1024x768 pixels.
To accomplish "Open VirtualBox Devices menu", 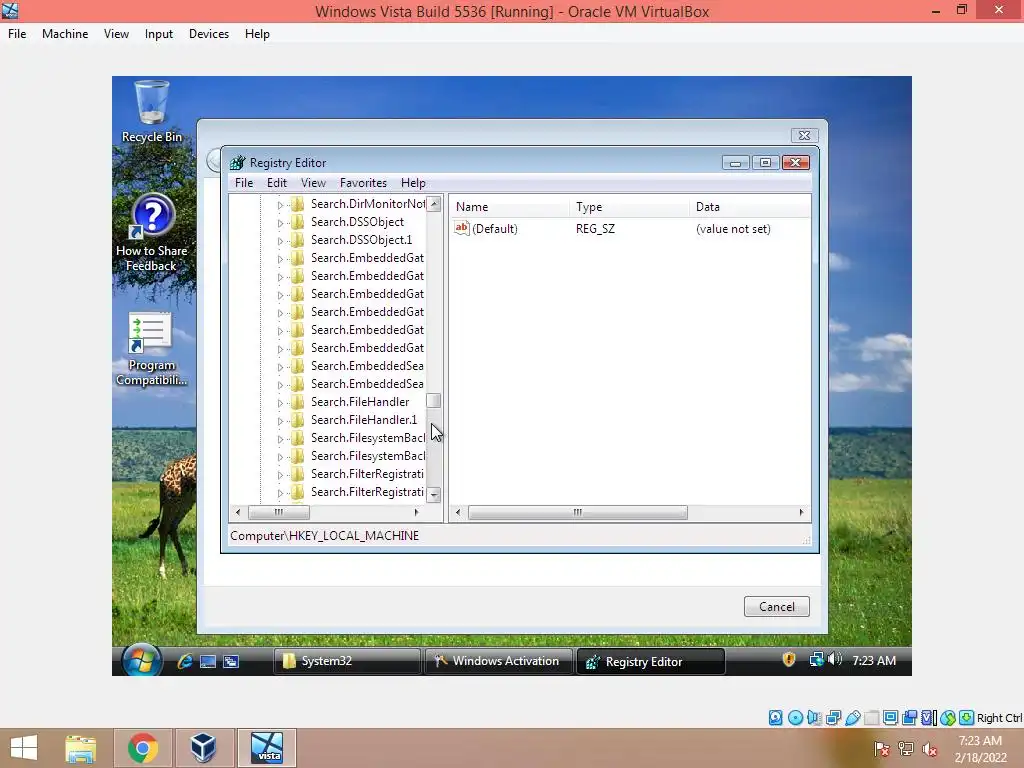I will click(x=208, y=34).
